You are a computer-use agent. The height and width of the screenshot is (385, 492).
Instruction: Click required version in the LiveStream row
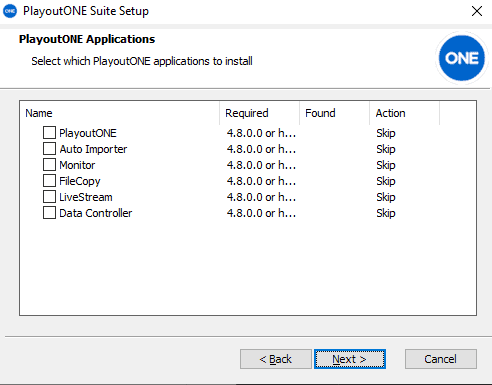(x=261, y=197)
